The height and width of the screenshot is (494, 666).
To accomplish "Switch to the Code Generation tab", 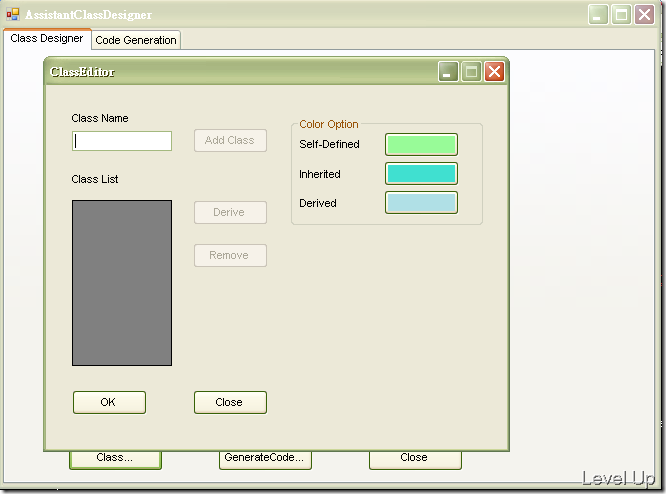I will click(x=136, y=40).
